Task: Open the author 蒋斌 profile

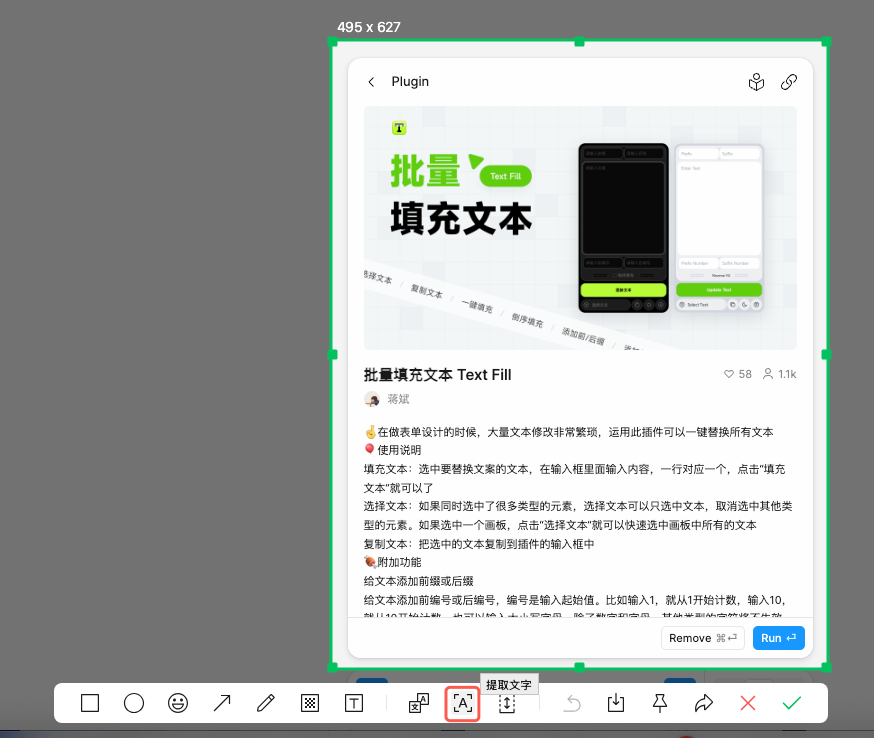Action: [x=399, y=399]
